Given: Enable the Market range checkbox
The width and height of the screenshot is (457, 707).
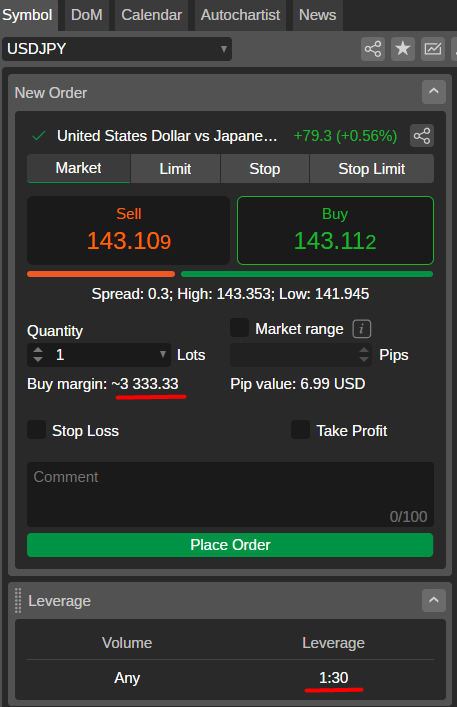Looking at the screenshot, I should (239, 328).
